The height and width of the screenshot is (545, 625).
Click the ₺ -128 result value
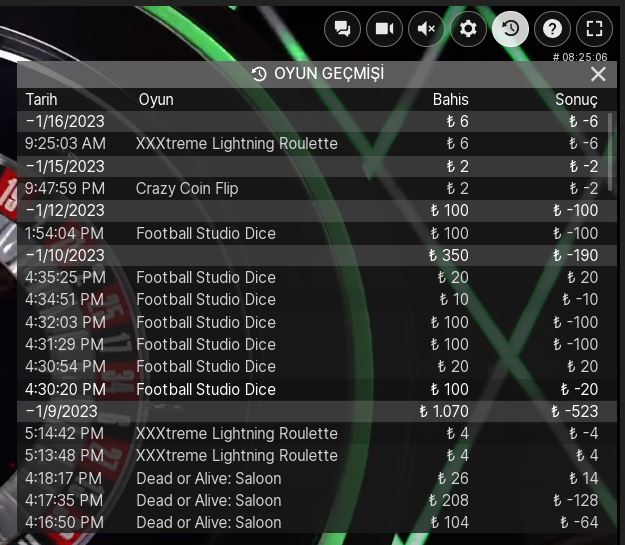(x=576, y=500)
